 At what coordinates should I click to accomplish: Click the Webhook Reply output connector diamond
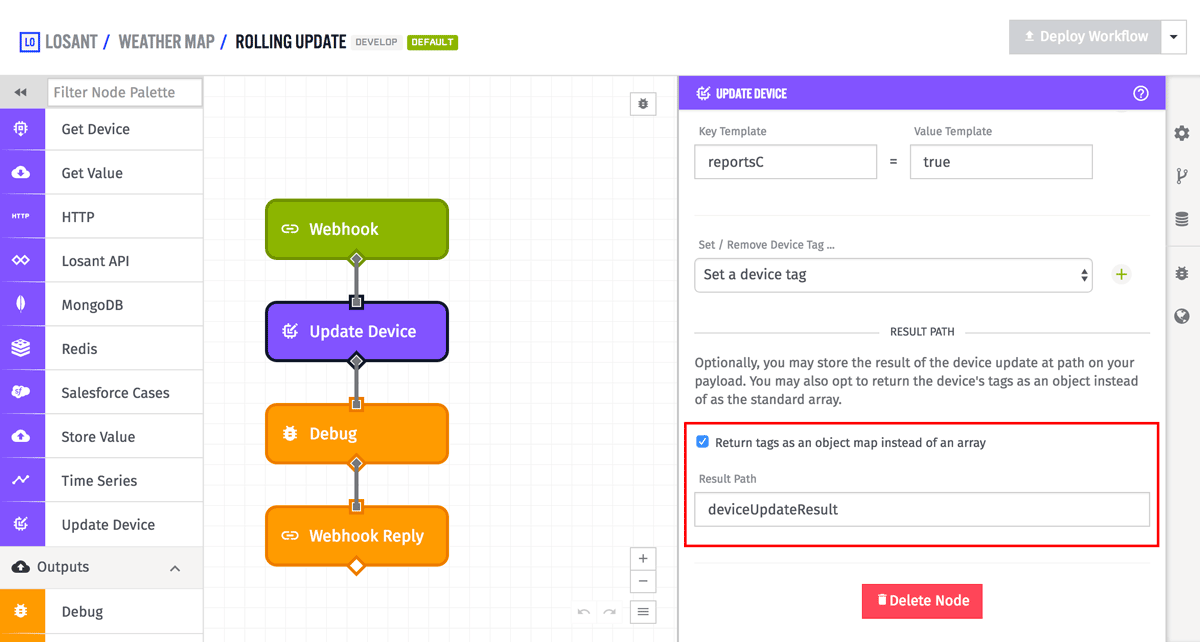pos(356,566)
